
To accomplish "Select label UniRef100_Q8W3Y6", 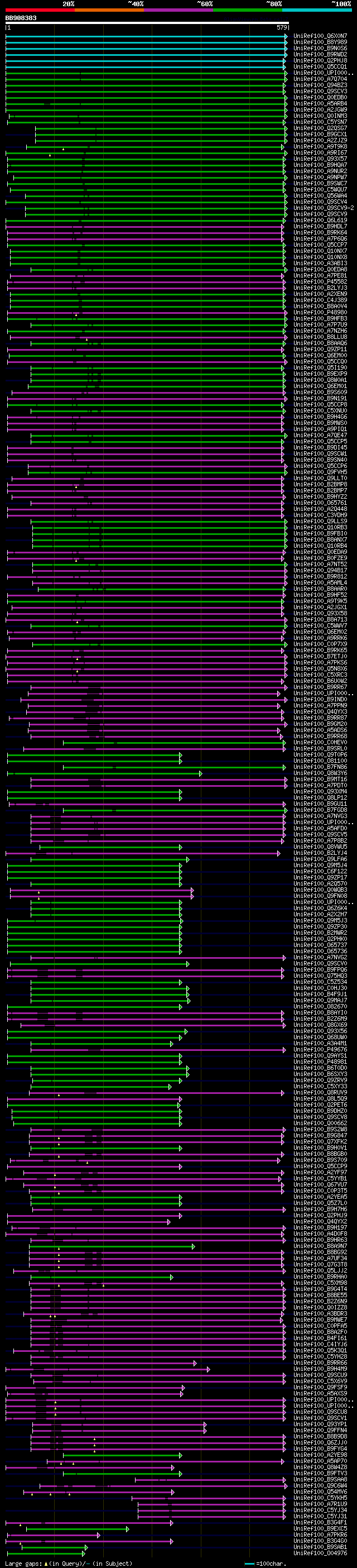I will click(x=321, y=773).
